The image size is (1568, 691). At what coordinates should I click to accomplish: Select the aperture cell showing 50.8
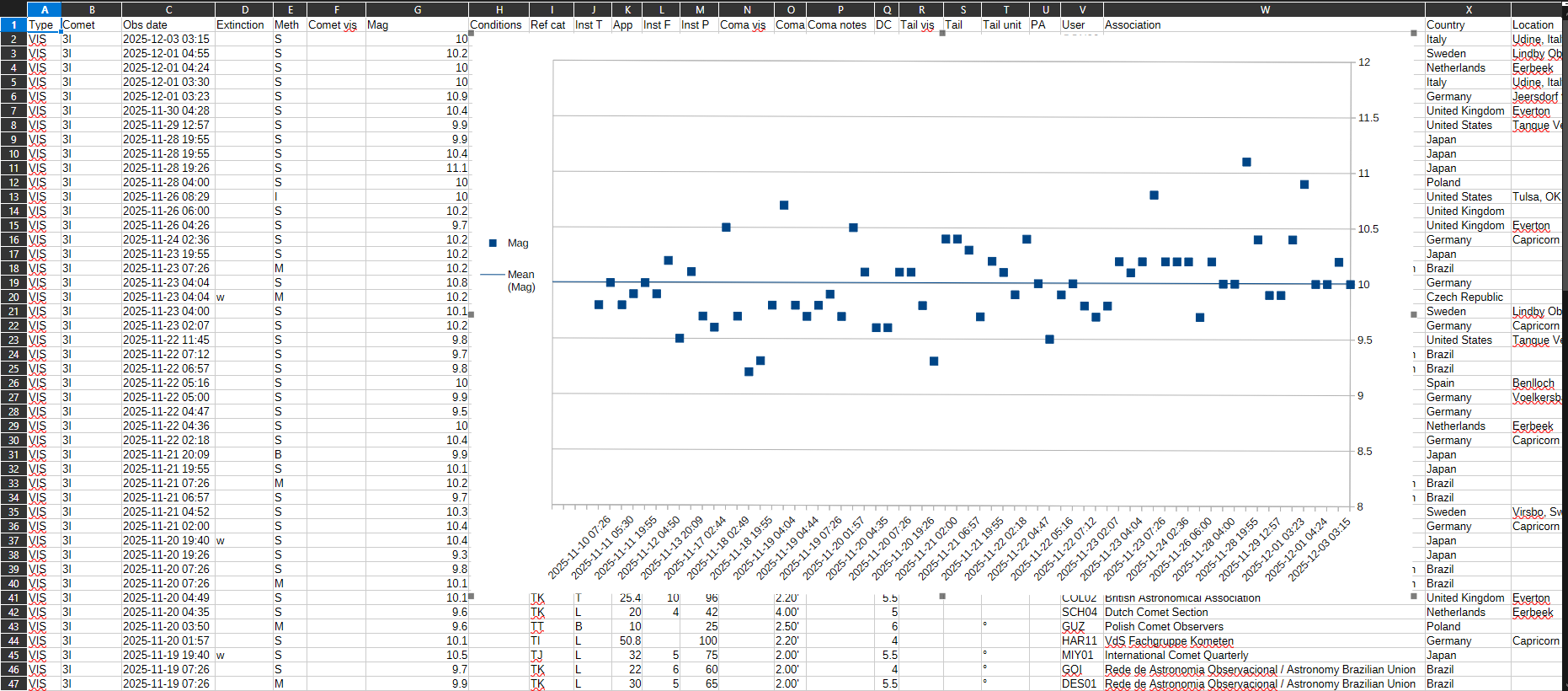(x=627, y=640)
